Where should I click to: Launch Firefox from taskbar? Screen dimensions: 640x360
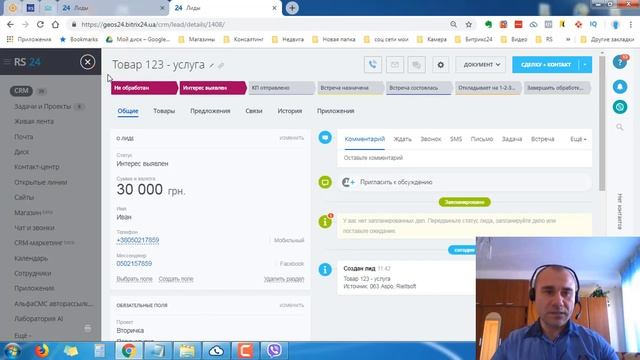click(42, 351)
